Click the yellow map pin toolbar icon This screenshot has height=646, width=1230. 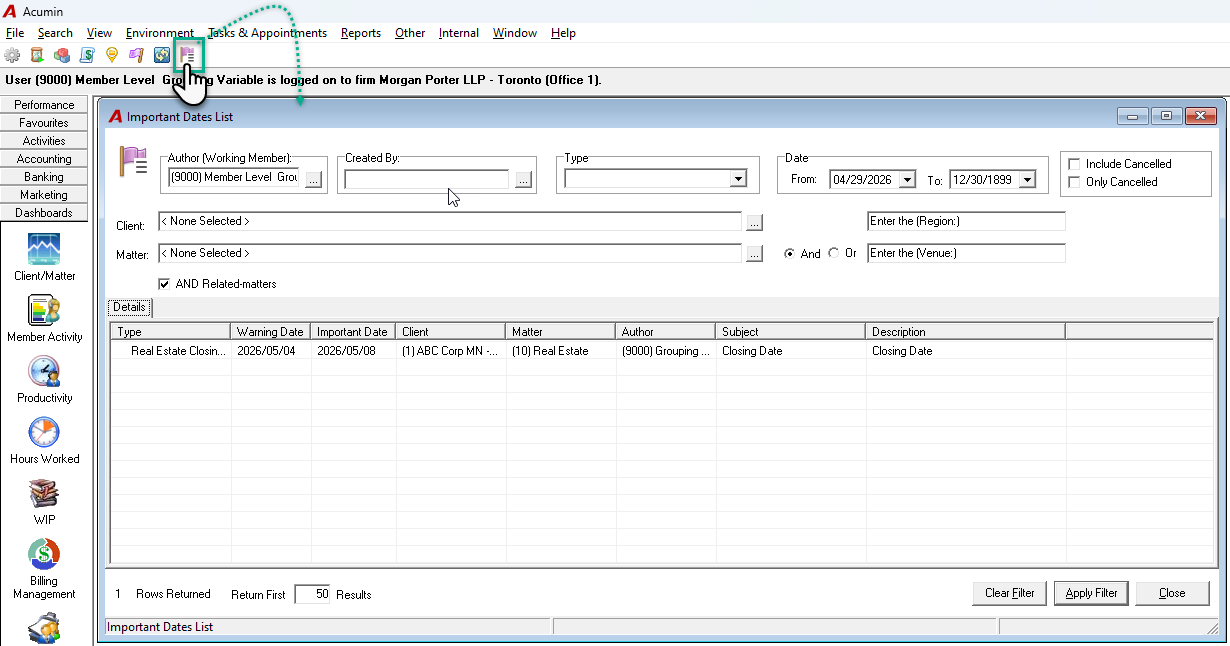pos(112,55)
